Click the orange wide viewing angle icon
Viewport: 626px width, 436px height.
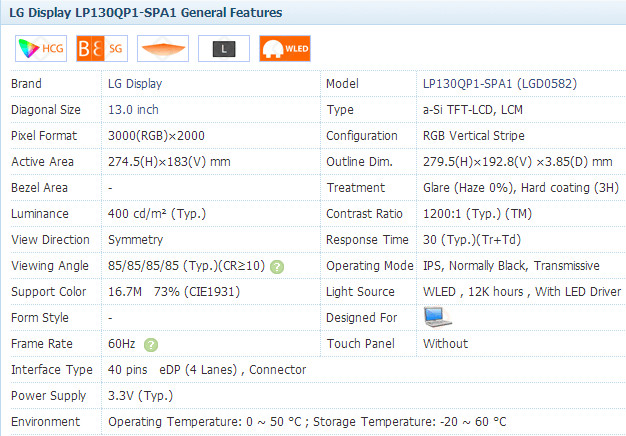[163, 48]
